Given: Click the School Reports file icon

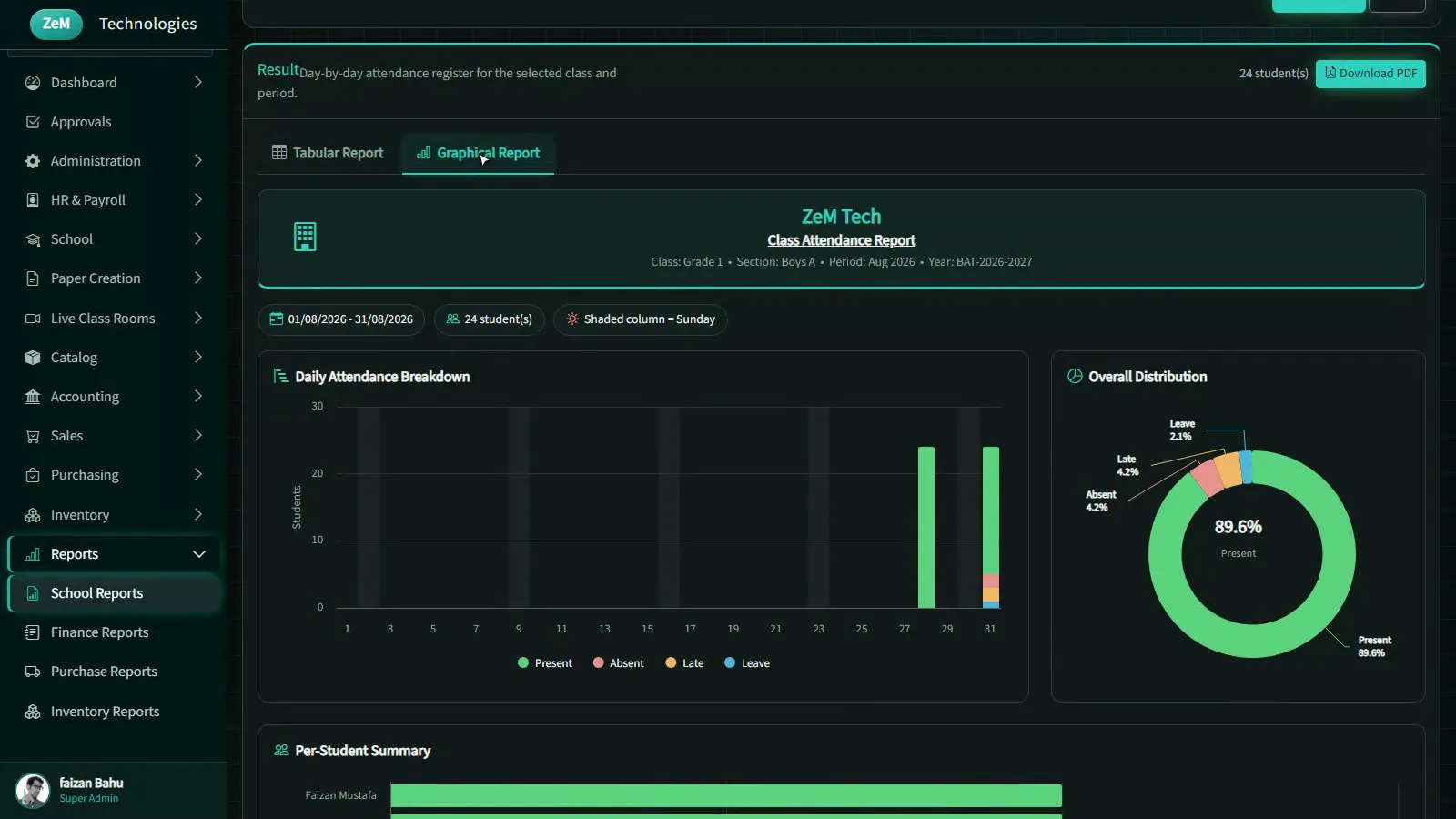Looking at the screenshot, I should tap(33, 593).
